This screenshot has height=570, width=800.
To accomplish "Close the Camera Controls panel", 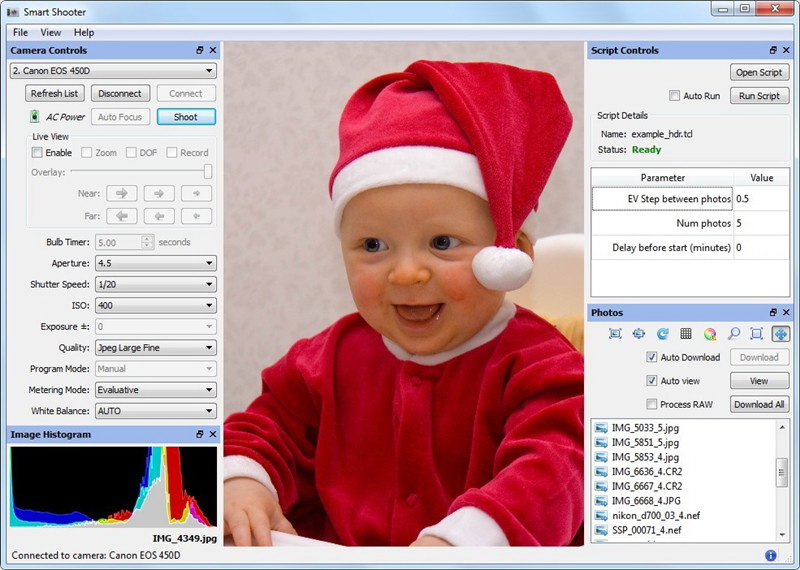I will pos(213,50).
